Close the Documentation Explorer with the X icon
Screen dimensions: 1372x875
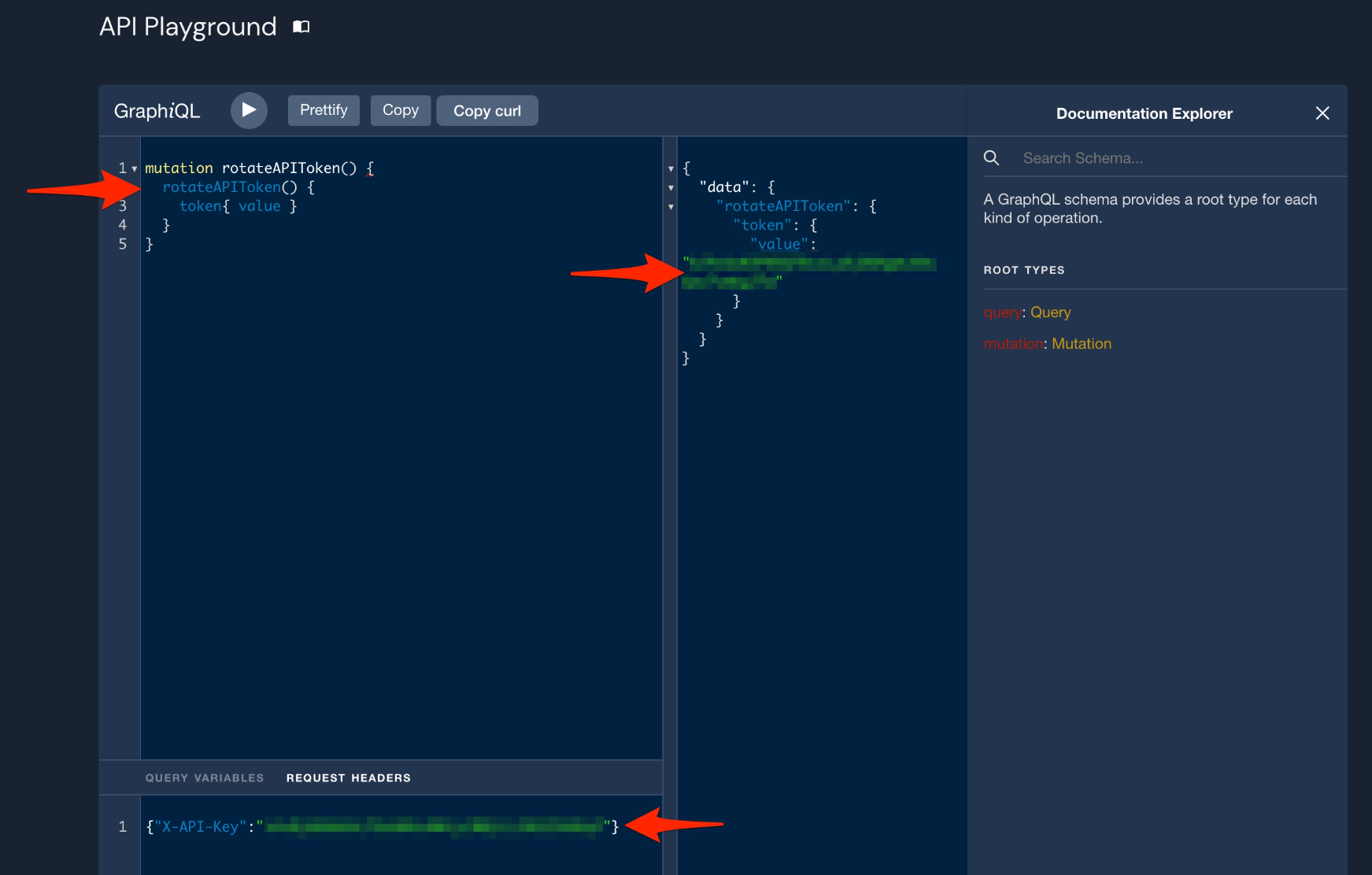pos(1322,113)
